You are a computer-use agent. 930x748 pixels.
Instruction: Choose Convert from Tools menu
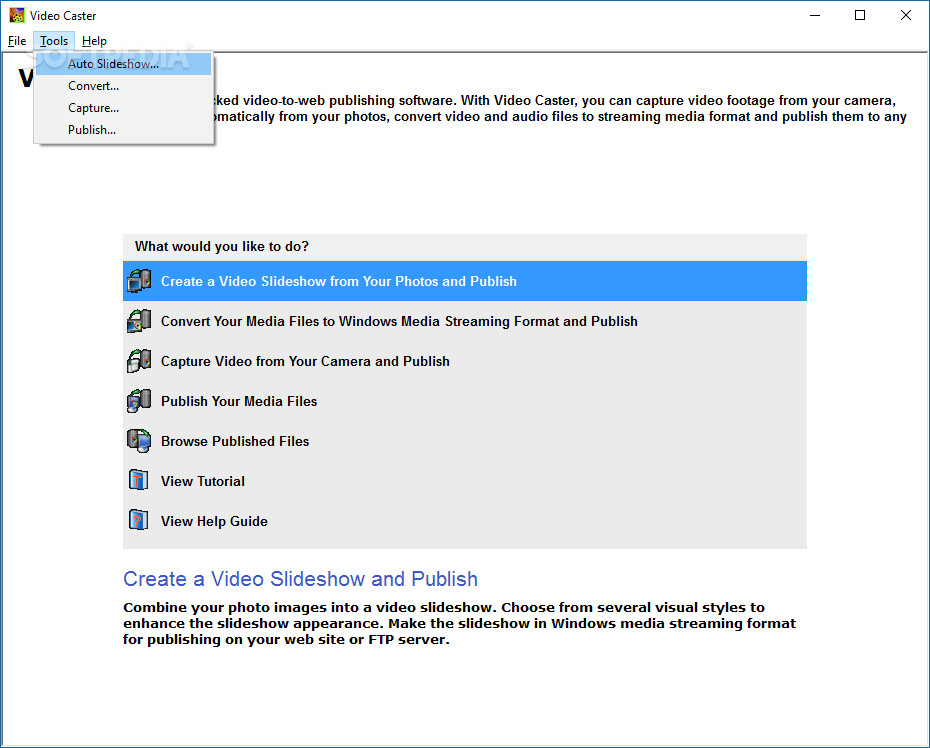[123, 86]
